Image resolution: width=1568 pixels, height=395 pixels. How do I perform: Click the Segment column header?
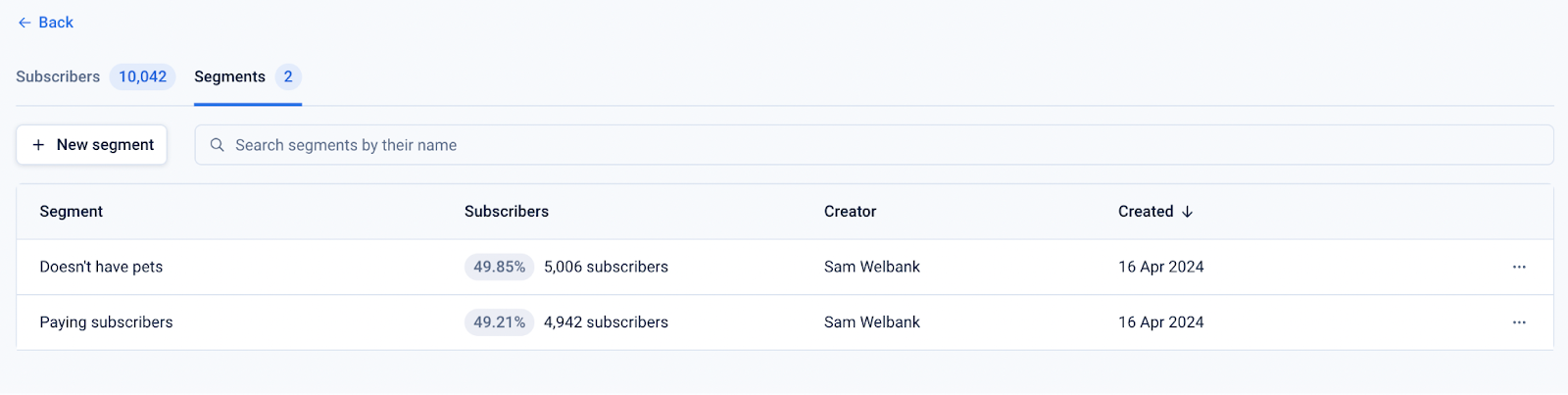(x=72, y=212)
